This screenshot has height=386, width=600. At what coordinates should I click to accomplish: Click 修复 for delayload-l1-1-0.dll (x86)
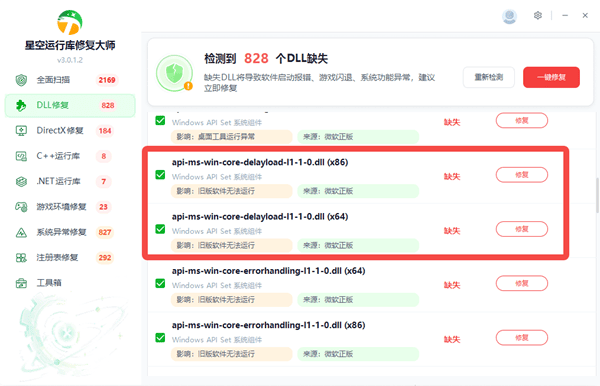(522, 175)
